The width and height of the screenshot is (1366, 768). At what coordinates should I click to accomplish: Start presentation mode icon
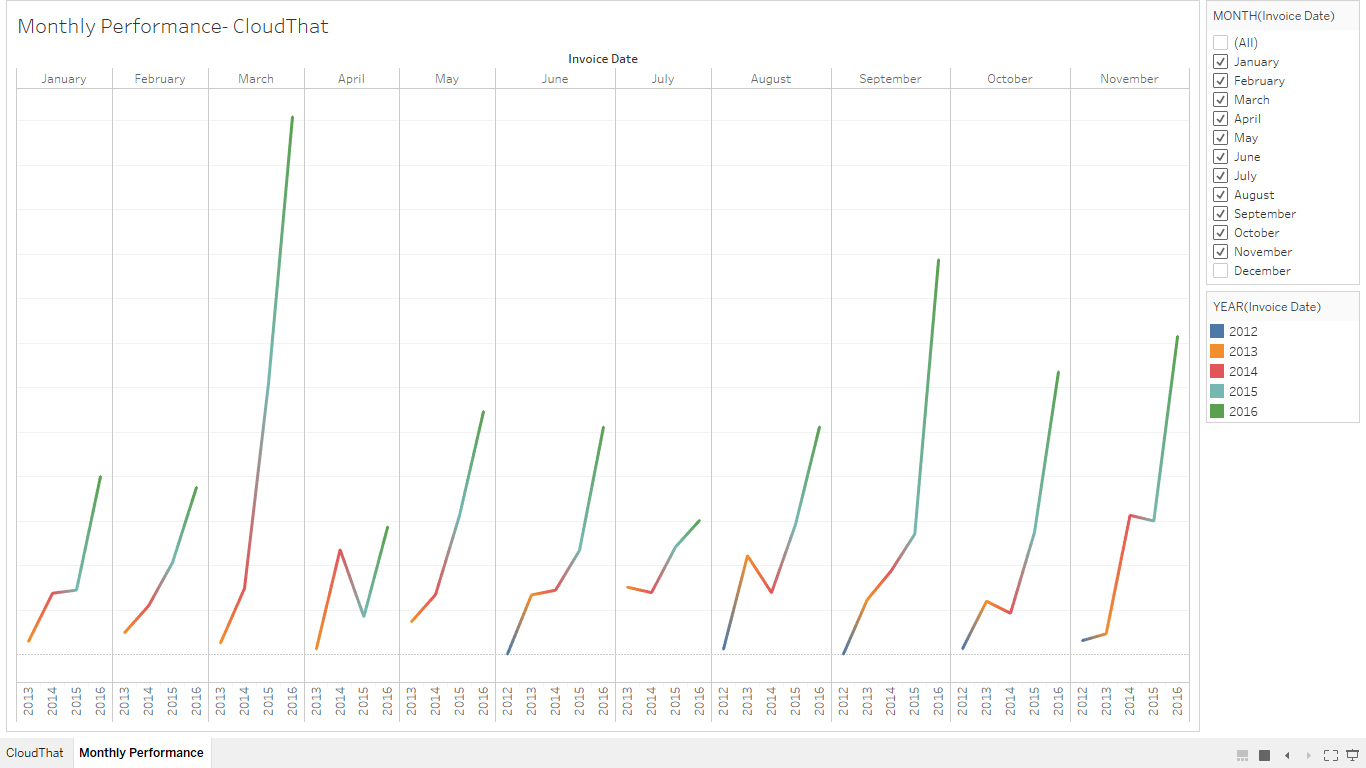pos(1353,755)
